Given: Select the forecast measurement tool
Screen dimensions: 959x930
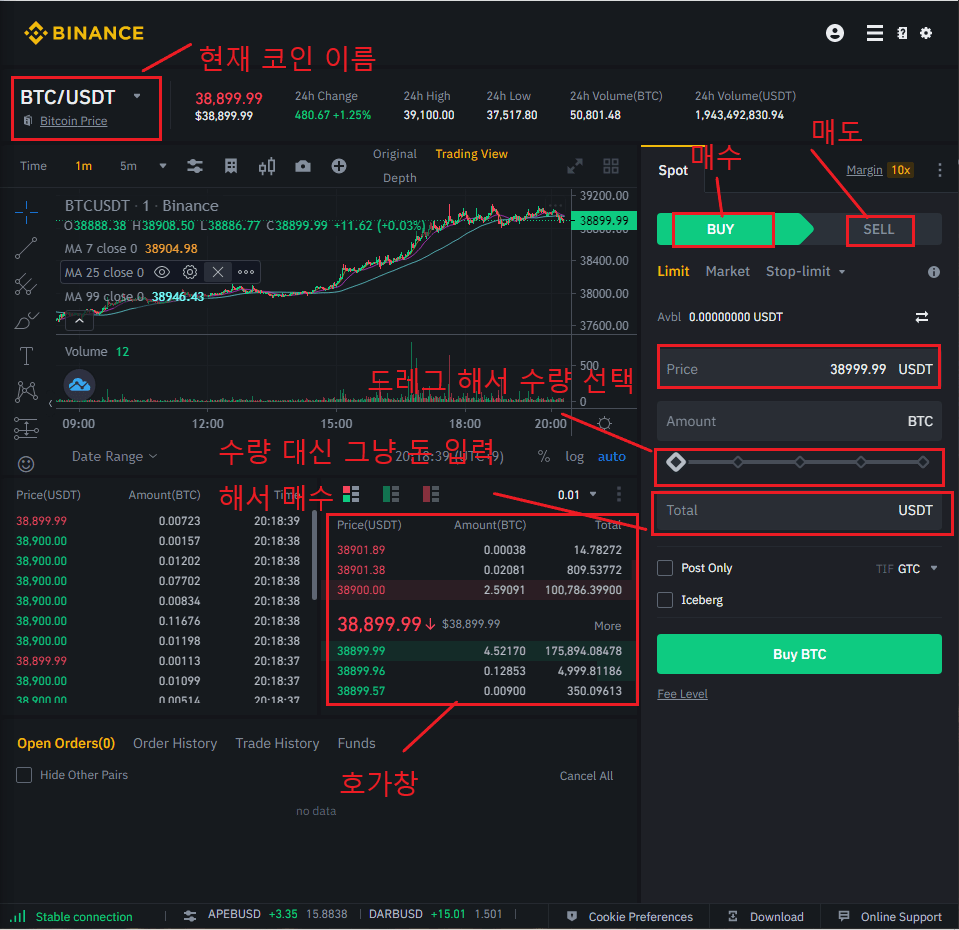Looking at the screenshot, I should click(x=26, y=428).
